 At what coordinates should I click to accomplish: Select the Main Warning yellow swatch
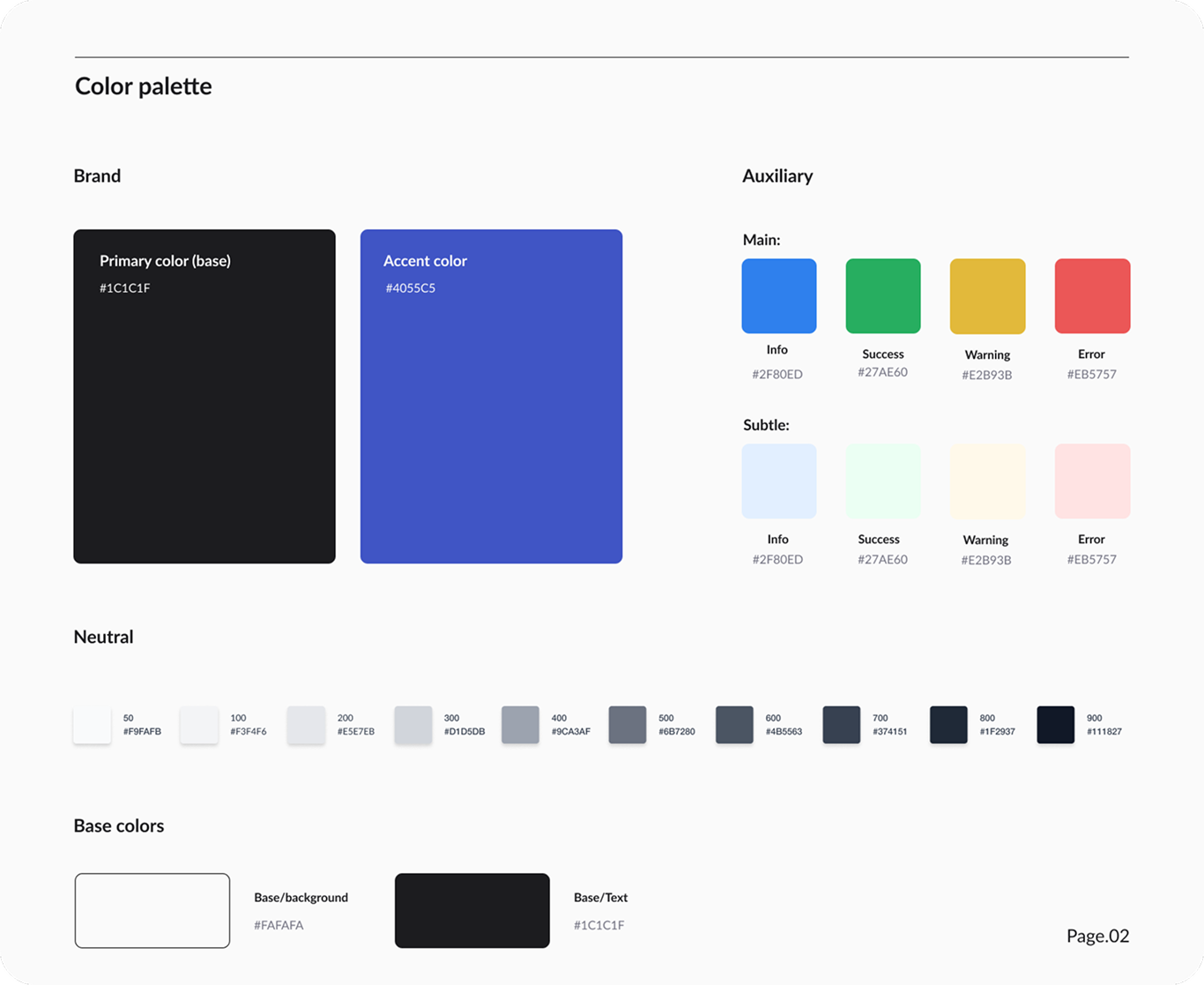tap(987, 296)
